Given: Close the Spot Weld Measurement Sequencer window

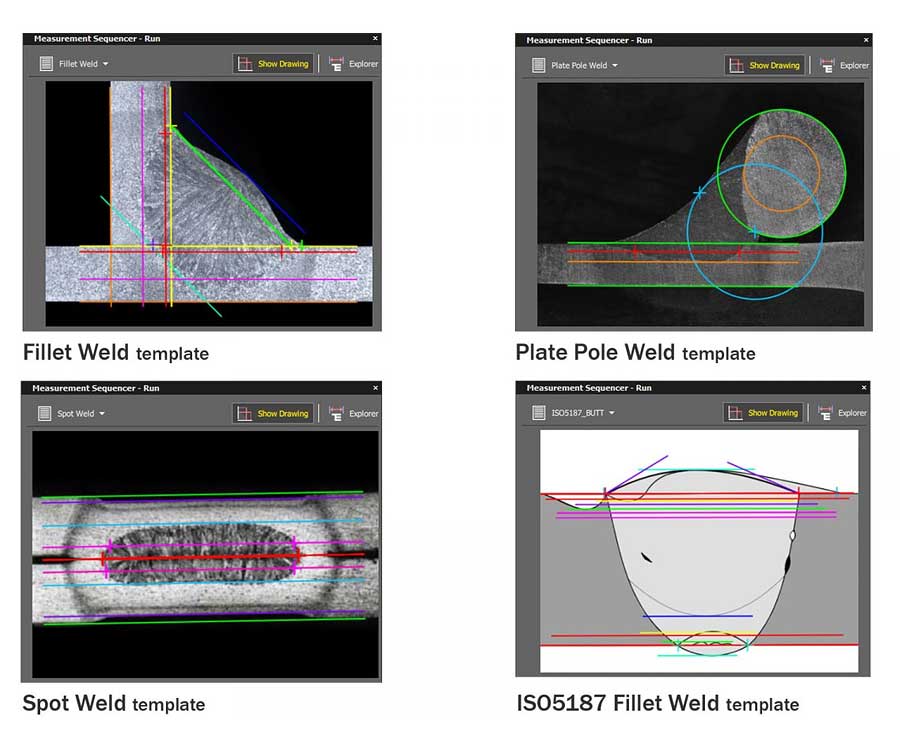Looking at the screenshot, I should click(375, 388).
